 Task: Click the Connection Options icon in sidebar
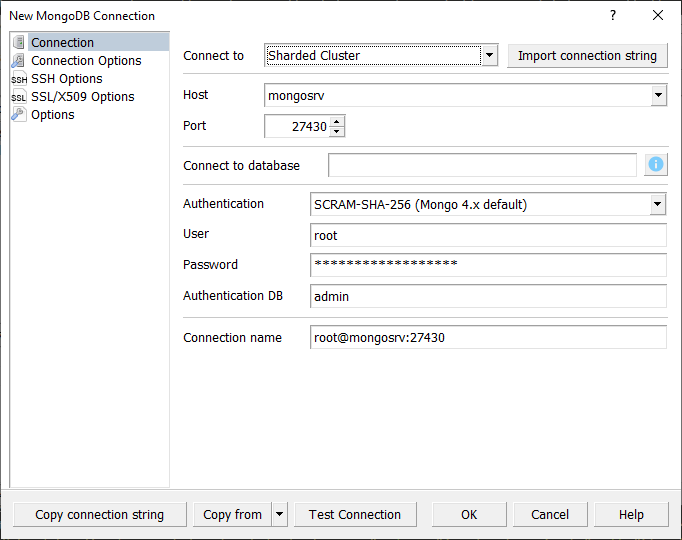pos(19,61)
